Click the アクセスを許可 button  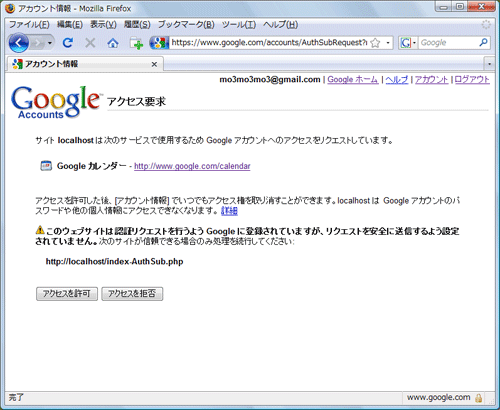click(x=67, y=294)
